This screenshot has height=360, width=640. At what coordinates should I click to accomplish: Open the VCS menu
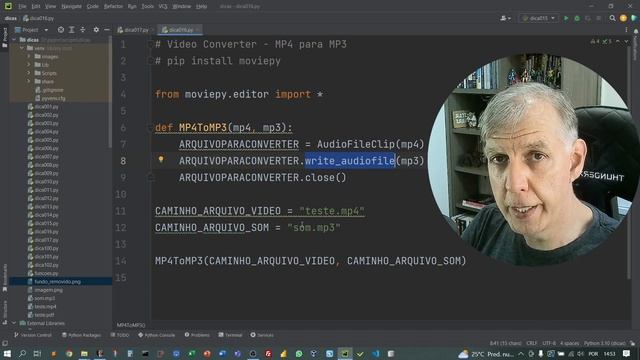pos(163,7)
